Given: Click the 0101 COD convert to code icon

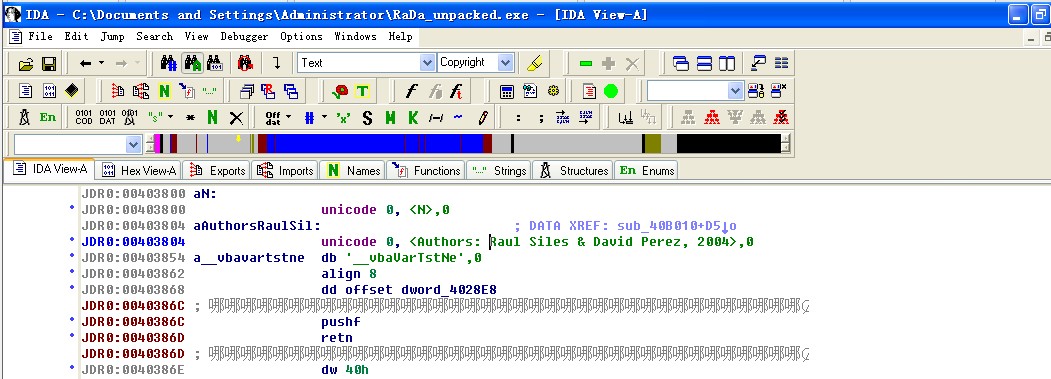Looking at the screenshot, I should tap(84, 117).
